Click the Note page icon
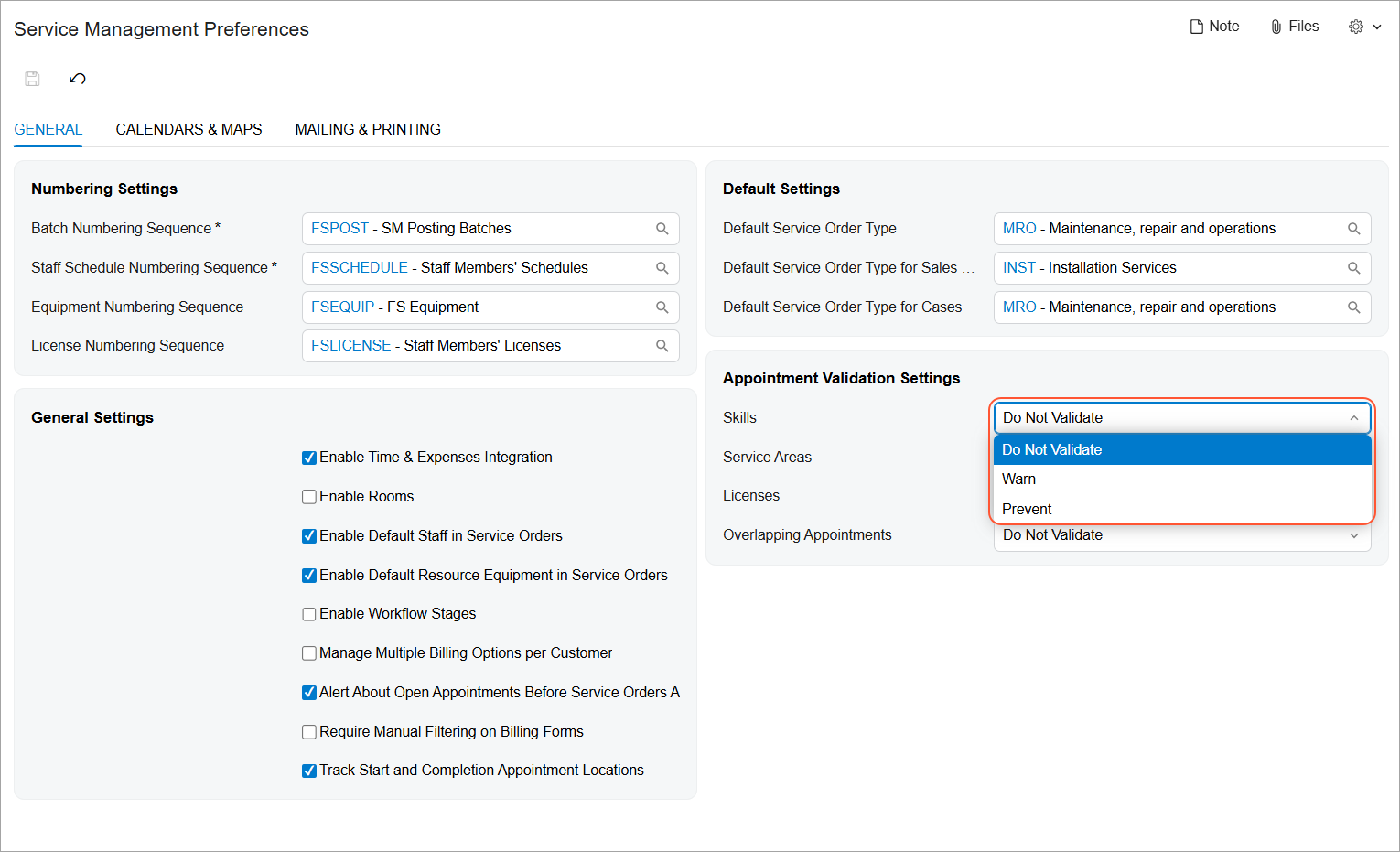The width and height of the screenshot is (1400, 852). [x=1196, y=27]
